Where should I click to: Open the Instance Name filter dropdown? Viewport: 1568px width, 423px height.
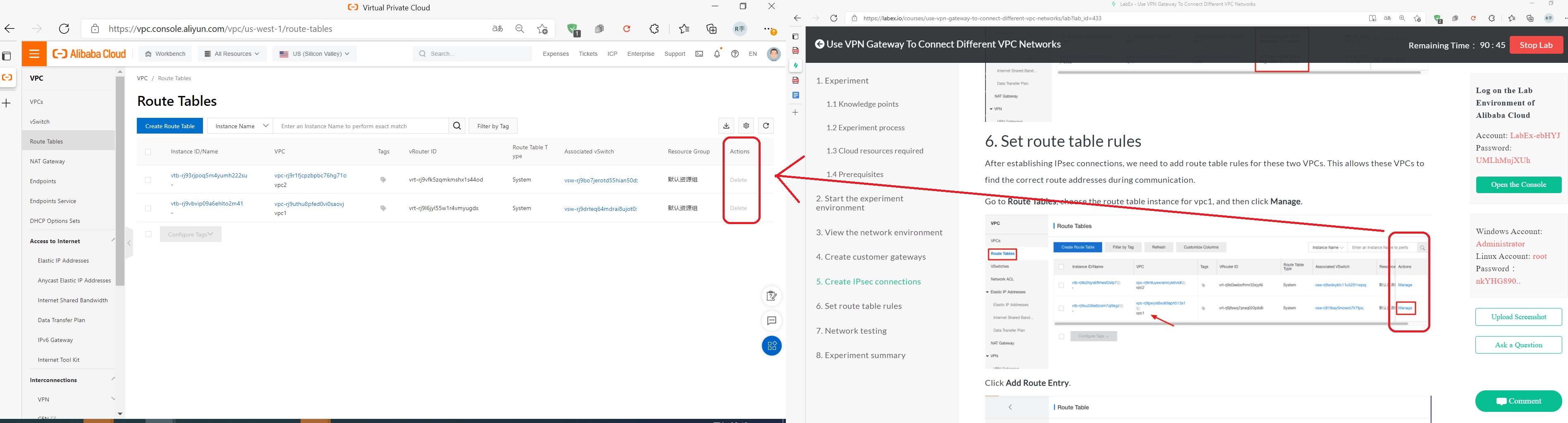click(241, 126)
